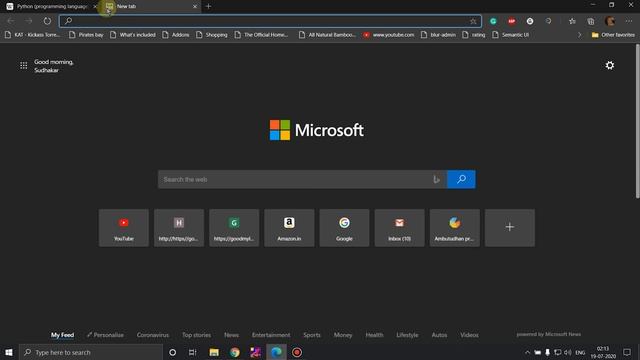The height and width of the screenshot is (360, 640).
Task: Select the Top stories feed tab
Action: (x=196, y=335)
